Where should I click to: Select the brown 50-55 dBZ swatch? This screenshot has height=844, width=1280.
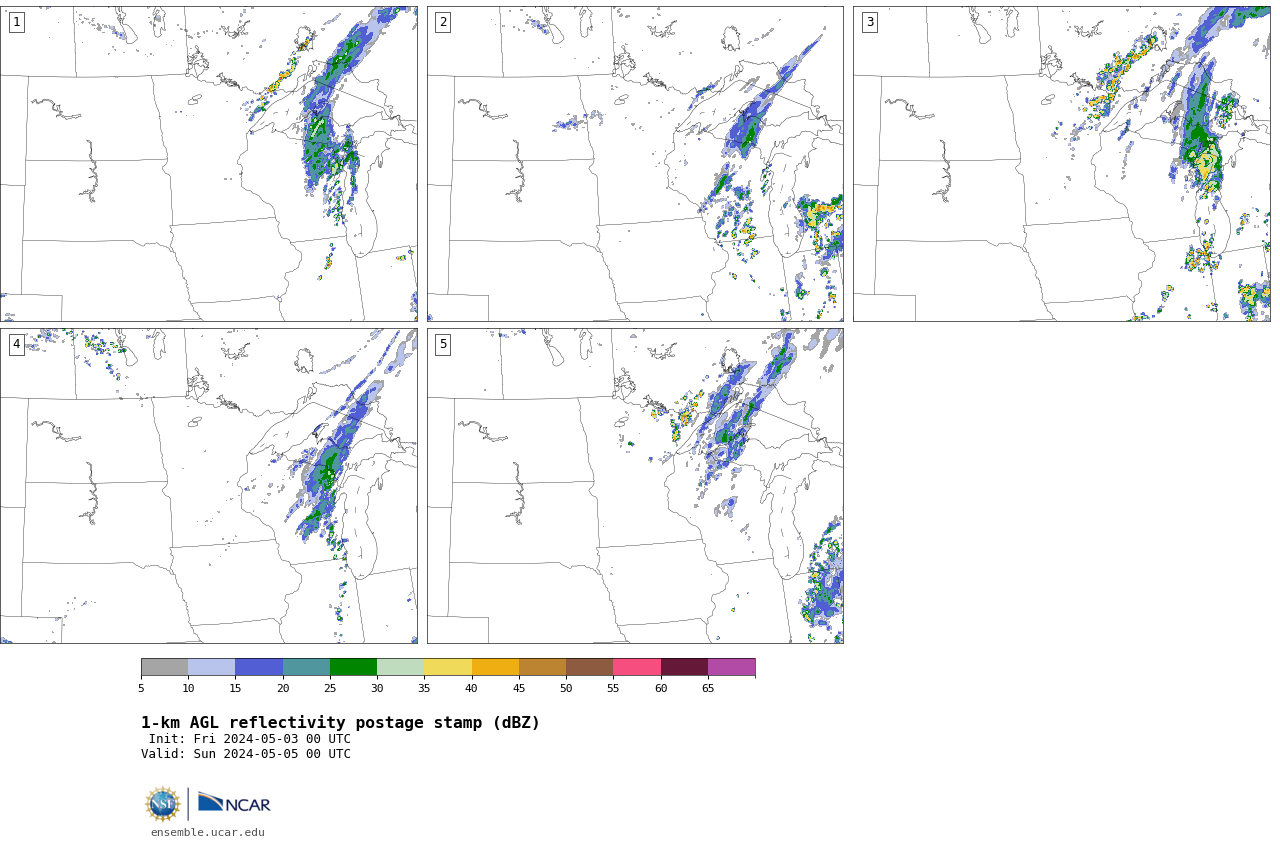click(589, 667)
